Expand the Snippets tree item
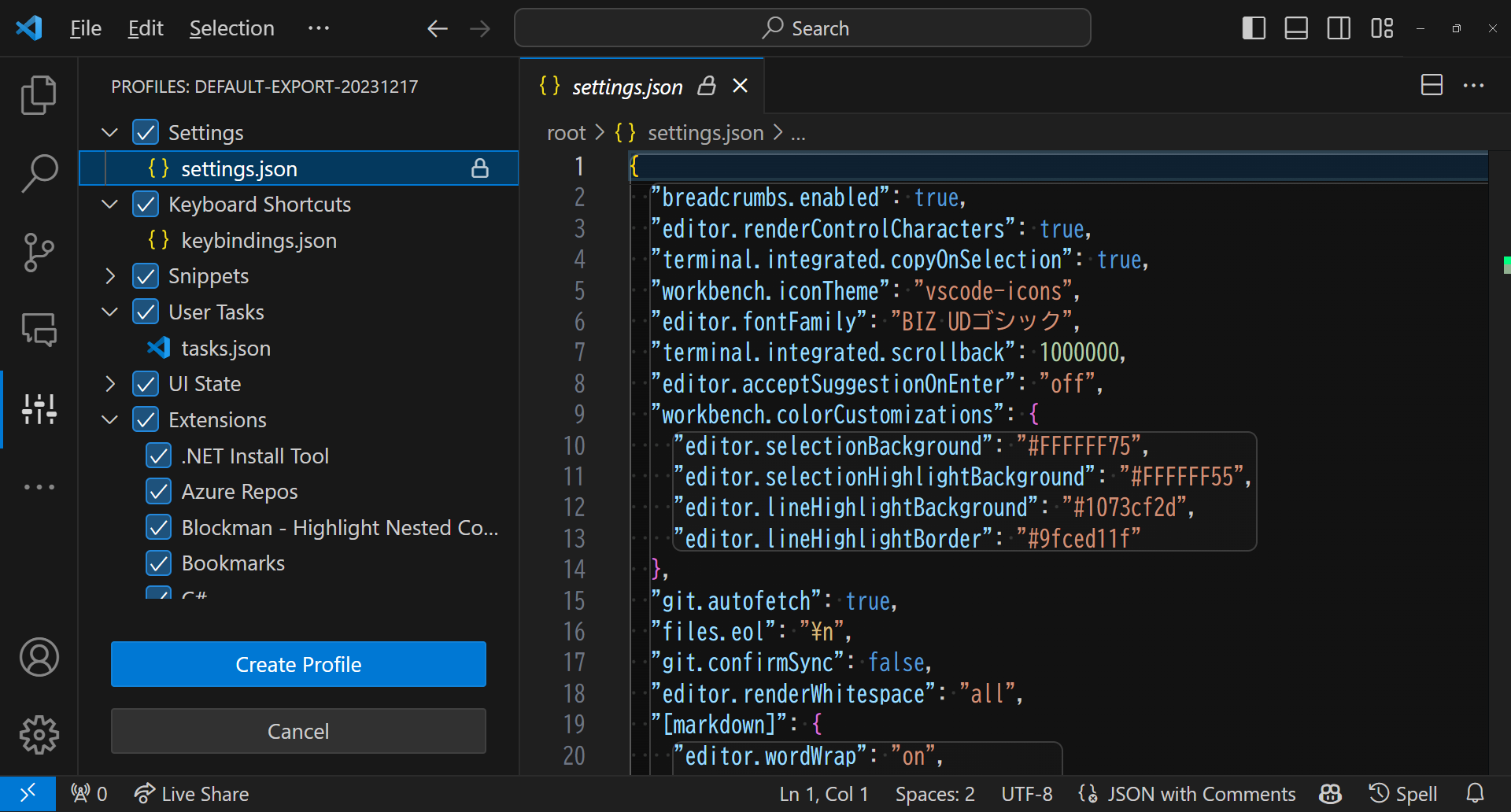 tap(109, 275)
